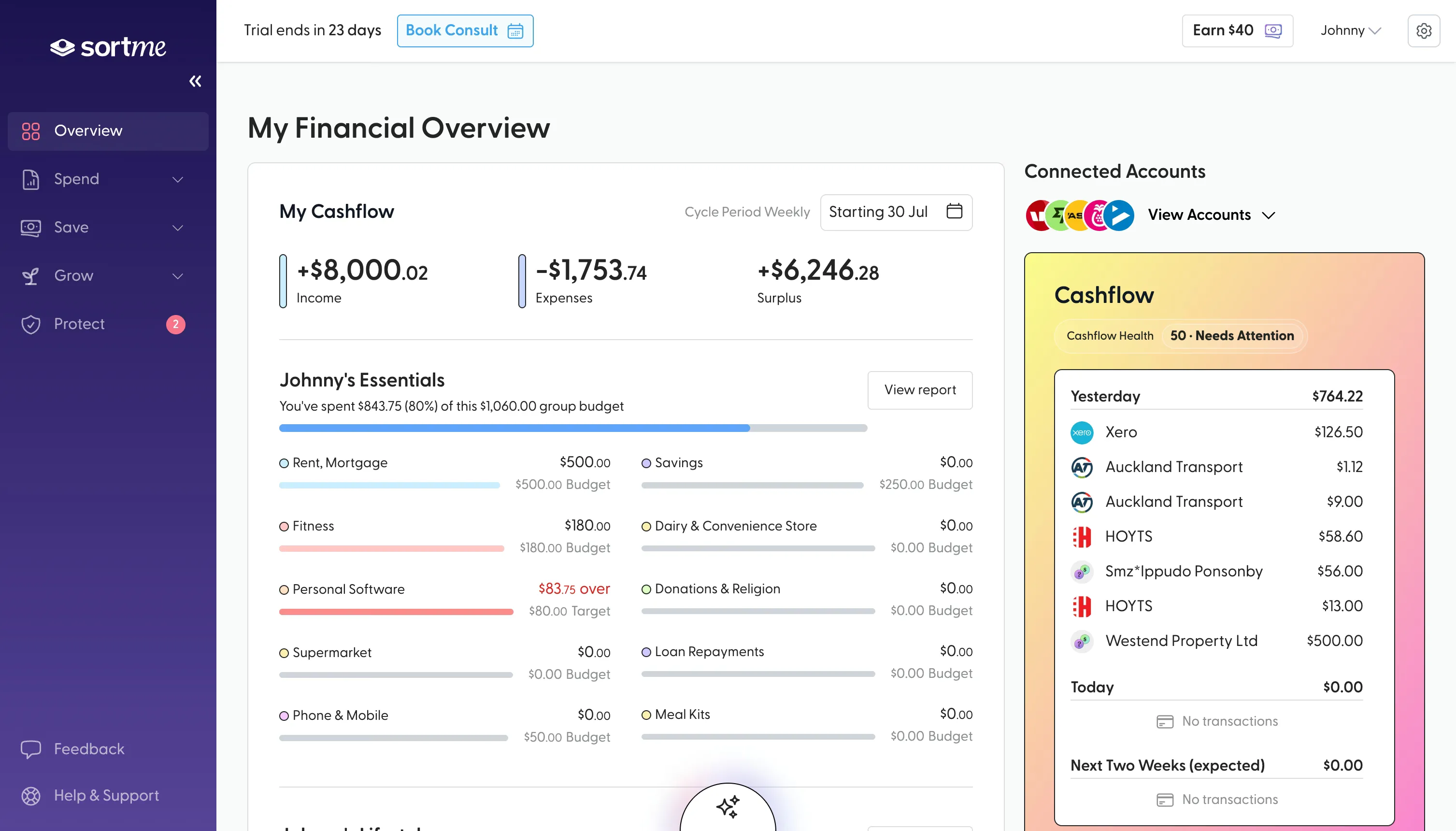Click the Phone & Mobile category label
Viewport: 1456px width, 831px height.
340,715
